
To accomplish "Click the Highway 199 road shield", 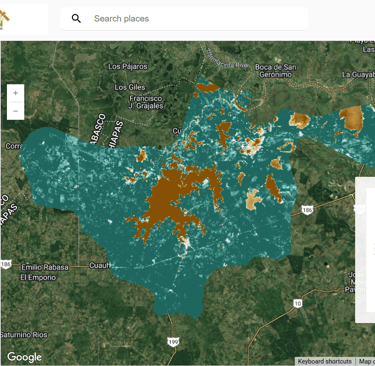I will click(173, 342).
